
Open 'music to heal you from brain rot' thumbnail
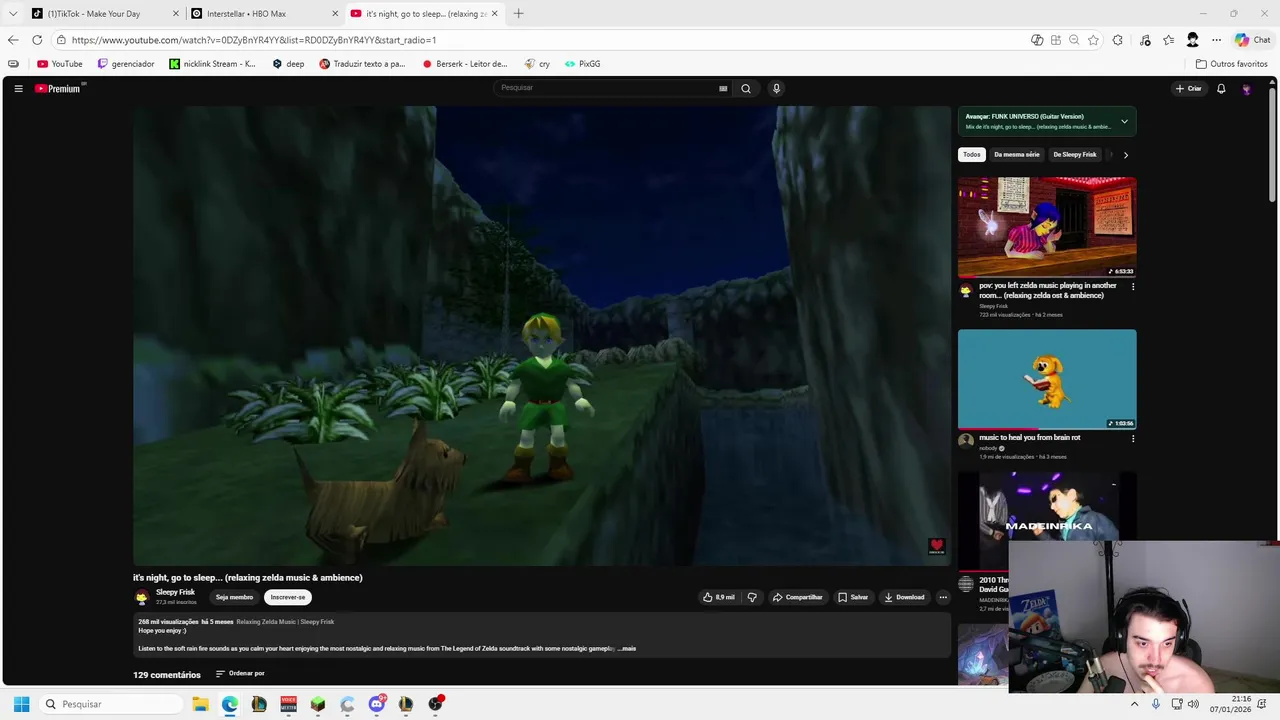pyautogui.click(x=1047, y=379)
